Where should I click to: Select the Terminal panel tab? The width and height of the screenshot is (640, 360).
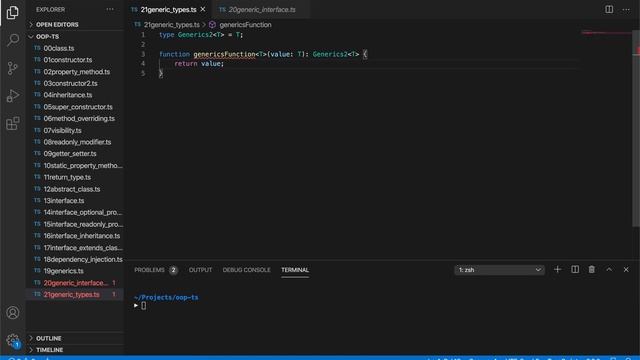[x=295, y=270]
